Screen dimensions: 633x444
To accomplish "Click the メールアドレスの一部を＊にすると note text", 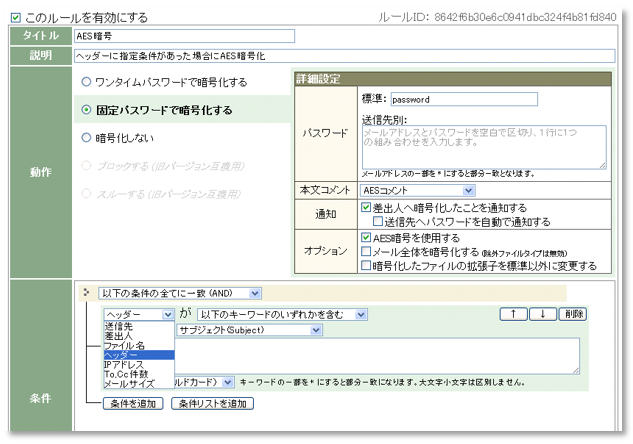I will [448, 174].
